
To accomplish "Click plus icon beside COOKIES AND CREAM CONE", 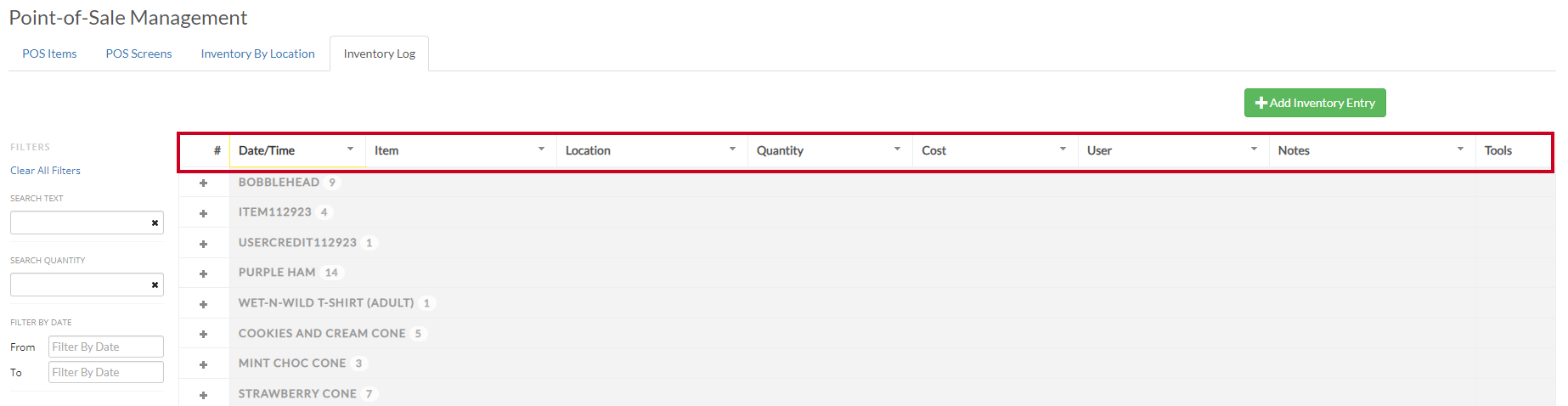I will 203,334.
